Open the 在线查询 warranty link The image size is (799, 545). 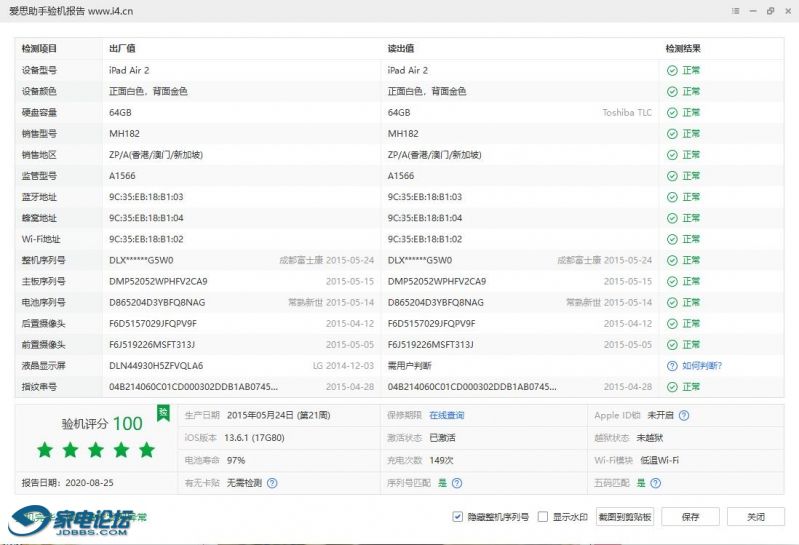click(x=447, y=416)
